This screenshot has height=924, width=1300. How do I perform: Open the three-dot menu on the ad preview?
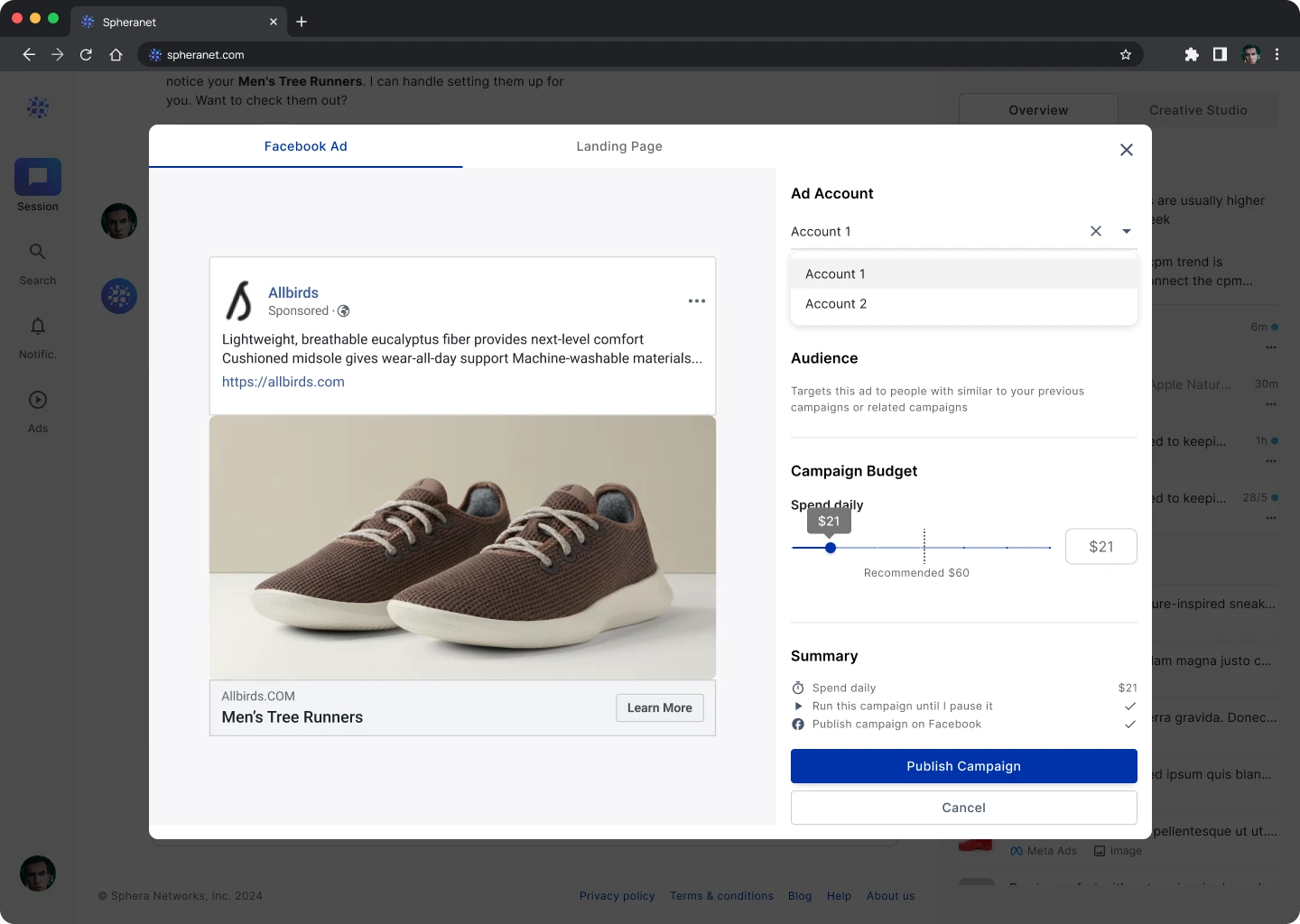(696, 300)
